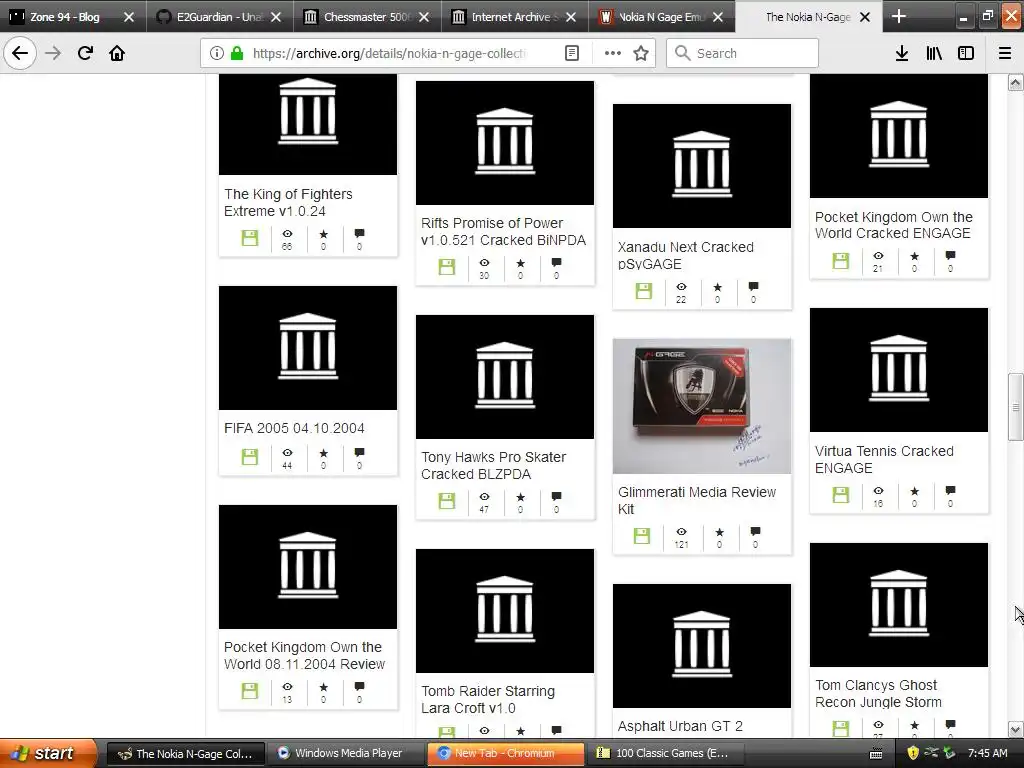1024x768 pixels.
Task: Close the Chessmaster 5000 tab
Action: [424, 17]
